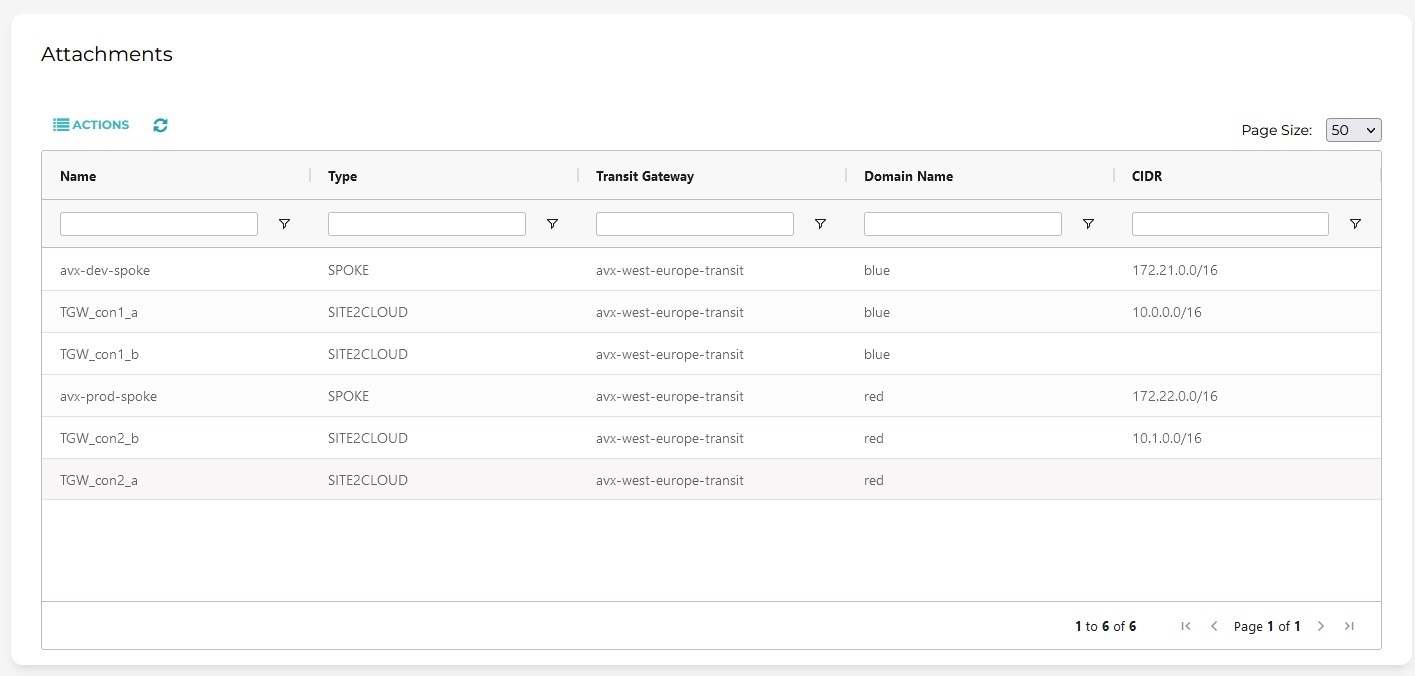Screen dimensions: 1415x676
Task: Click the SPOKE type of avx-dev-spoke
Action: point(348,270)
